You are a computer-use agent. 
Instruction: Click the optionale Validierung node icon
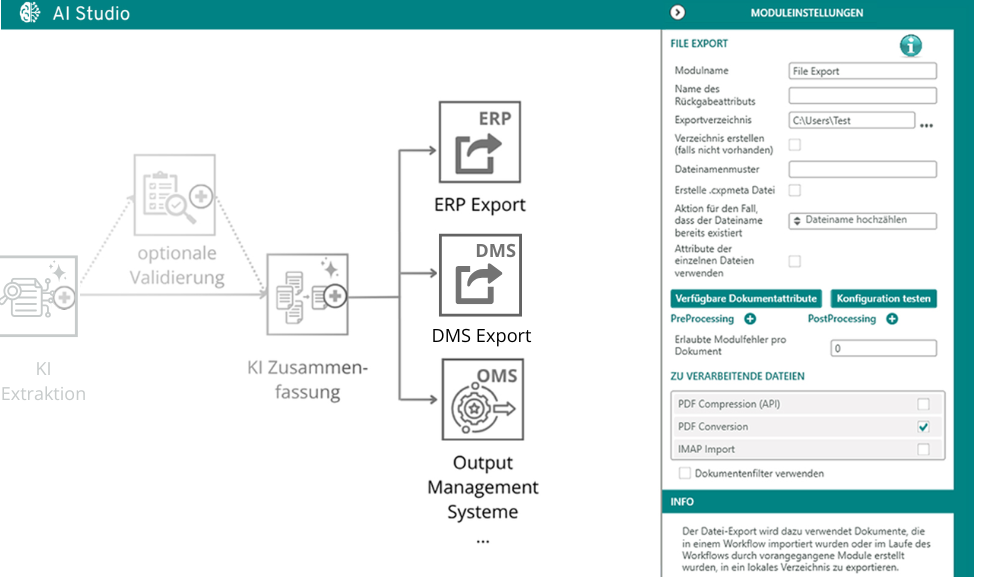click(175, 196)
